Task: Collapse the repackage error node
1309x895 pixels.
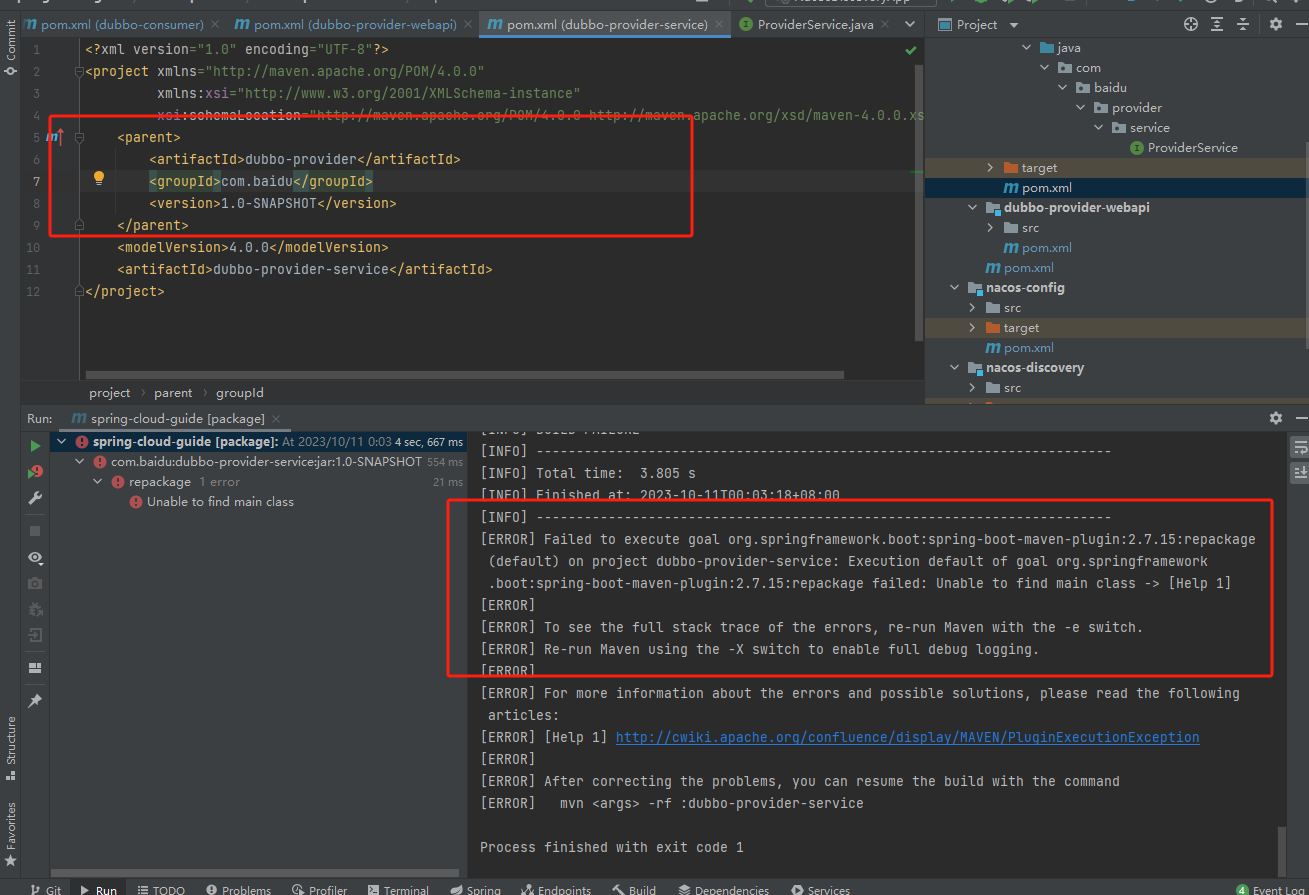Action: [98, 481]
